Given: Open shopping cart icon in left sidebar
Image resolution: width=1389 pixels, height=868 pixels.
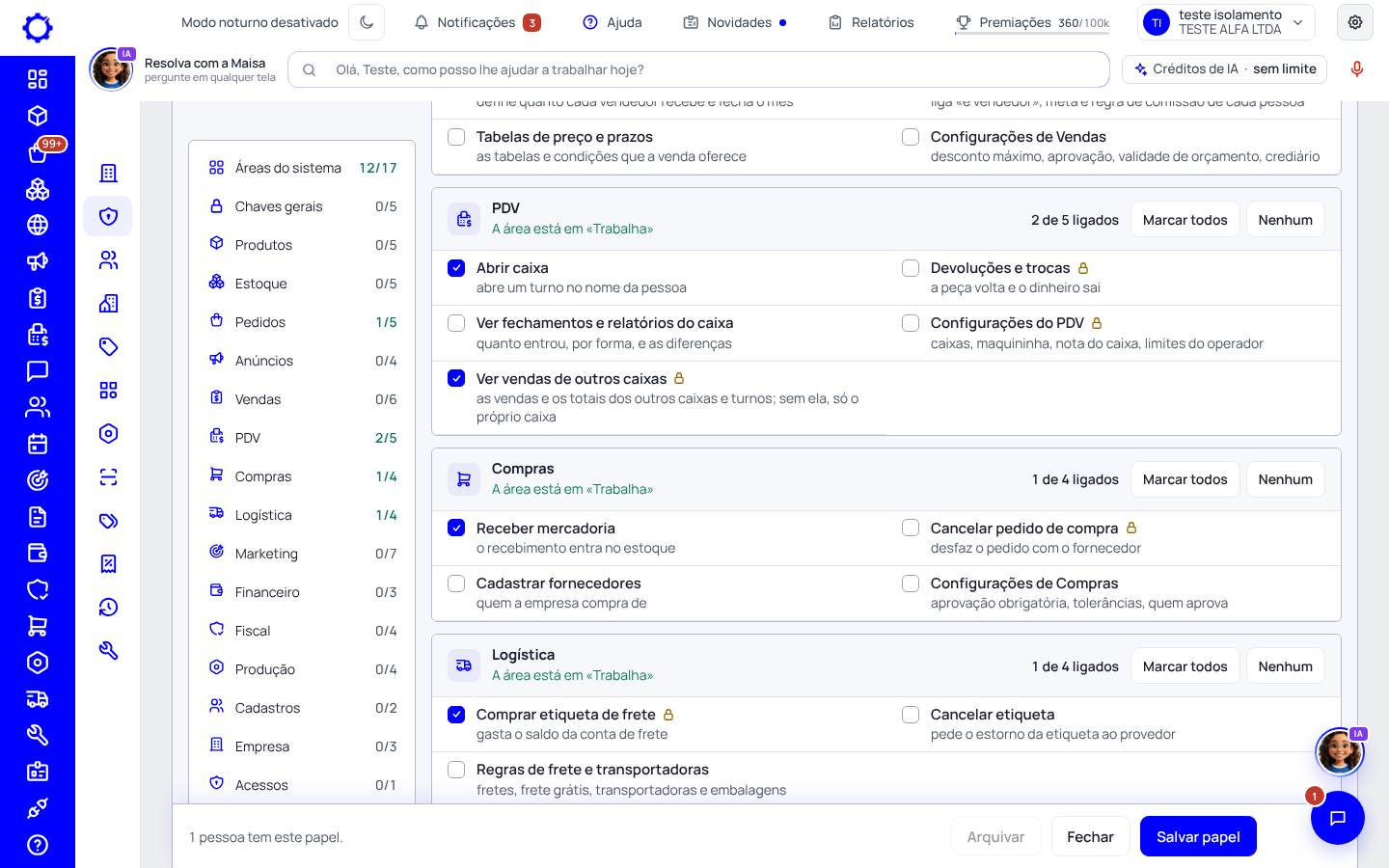Looking at the screenshot, I should (38, 626).
